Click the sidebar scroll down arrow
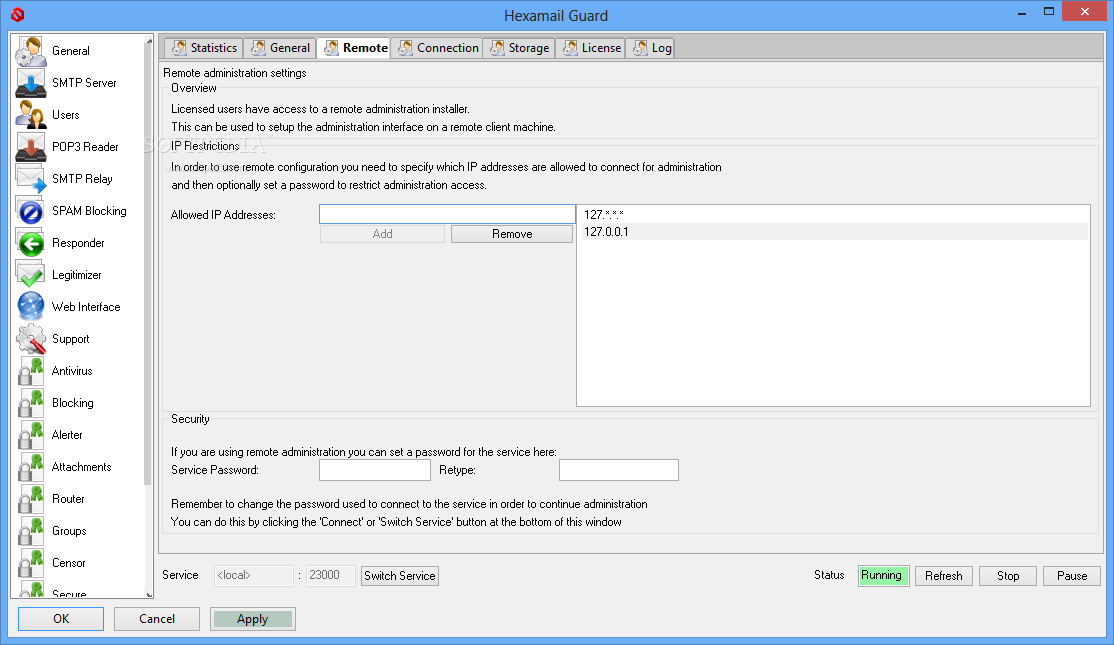This screenshot has height=645, width=1114. (x=148, y=595)
